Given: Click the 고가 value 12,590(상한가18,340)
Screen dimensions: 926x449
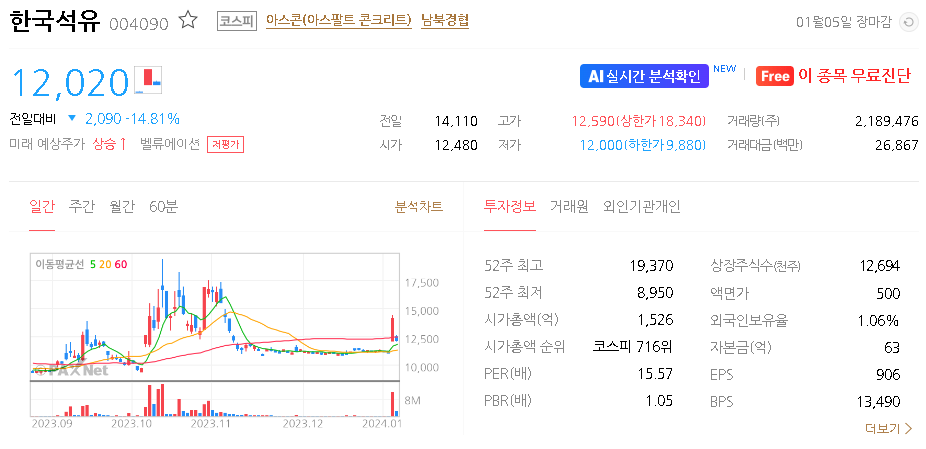Looking at the screenshot, I should [638, 122].
